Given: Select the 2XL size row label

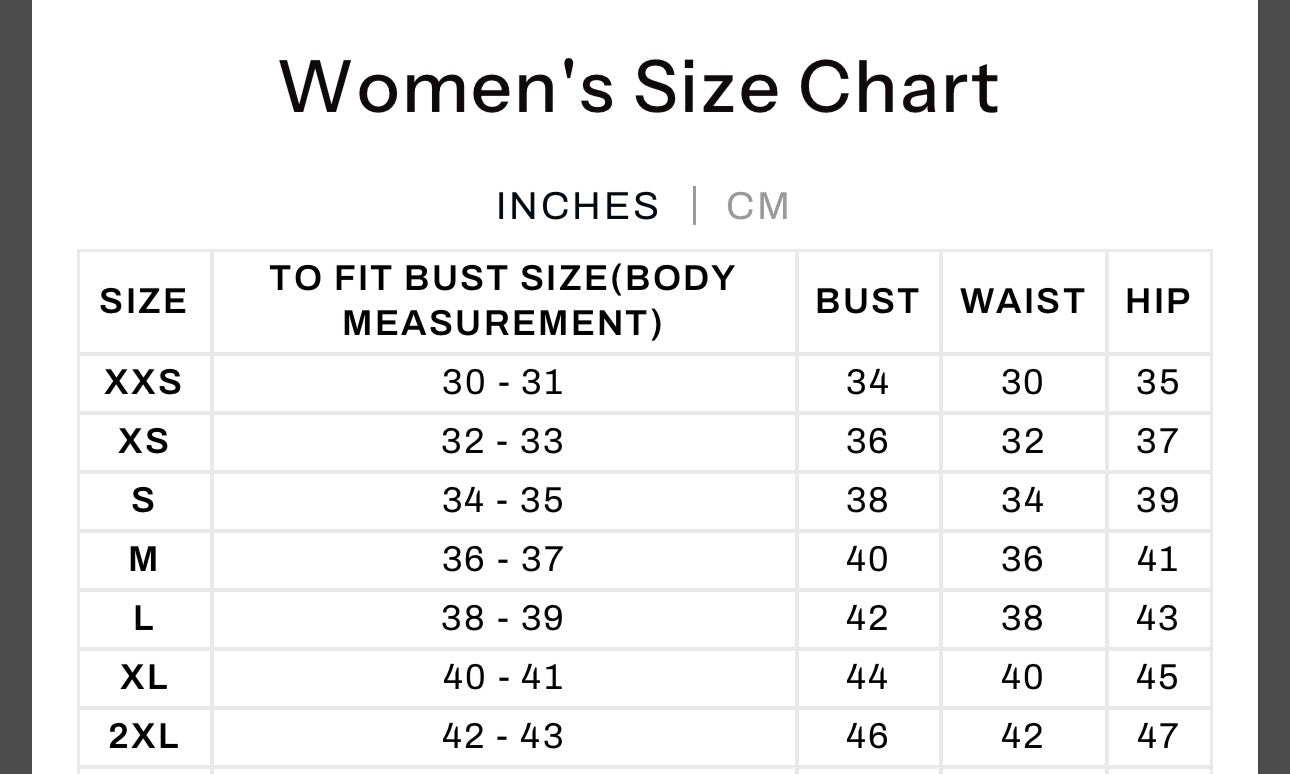Looking at the screenshot, I should point(144,736).
